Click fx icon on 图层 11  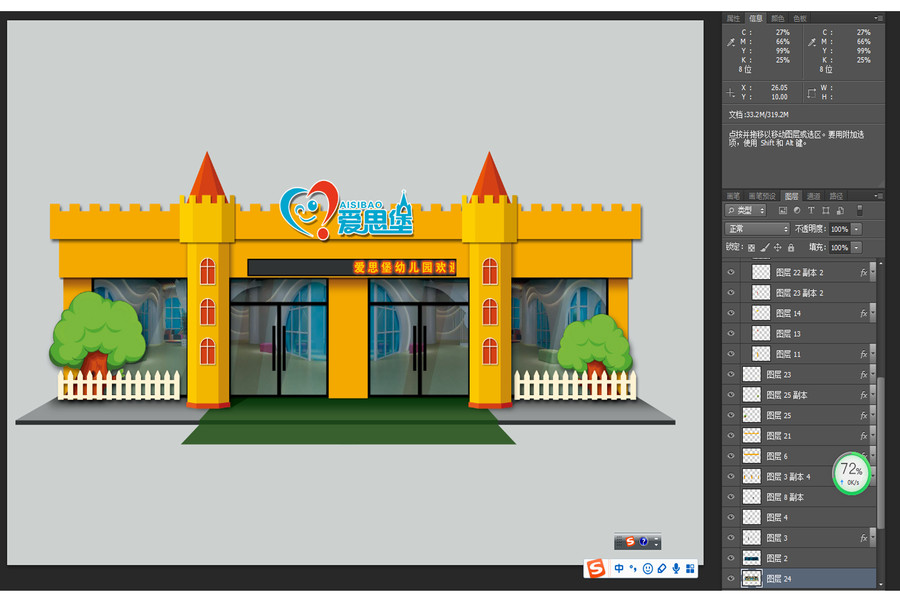(863, 354)
